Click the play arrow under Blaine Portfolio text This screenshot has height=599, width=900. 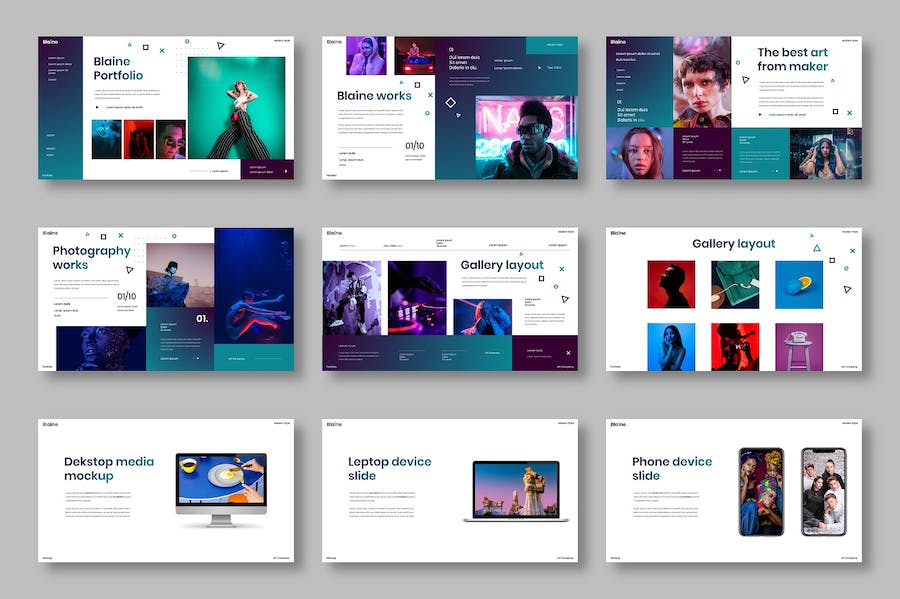pos(97,106)
